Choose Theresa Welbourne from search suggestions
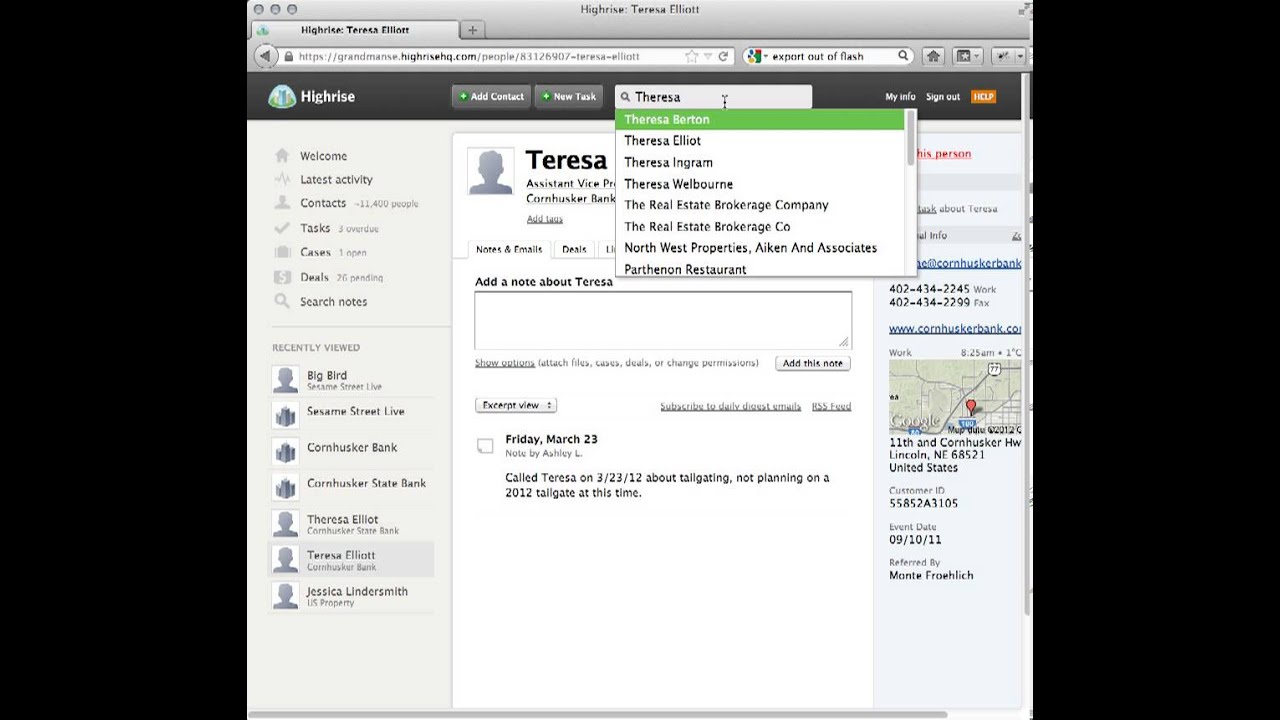Screen dimensions: 1280x720 760,184
